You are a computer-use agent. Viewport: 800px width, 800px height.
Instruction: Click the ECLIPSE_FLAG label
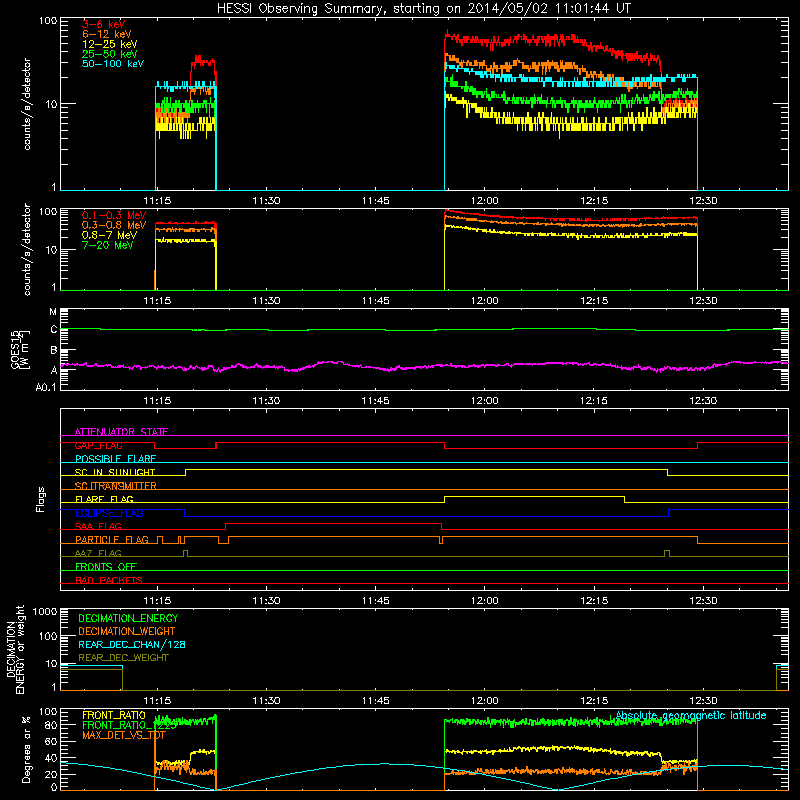[109, 513]
